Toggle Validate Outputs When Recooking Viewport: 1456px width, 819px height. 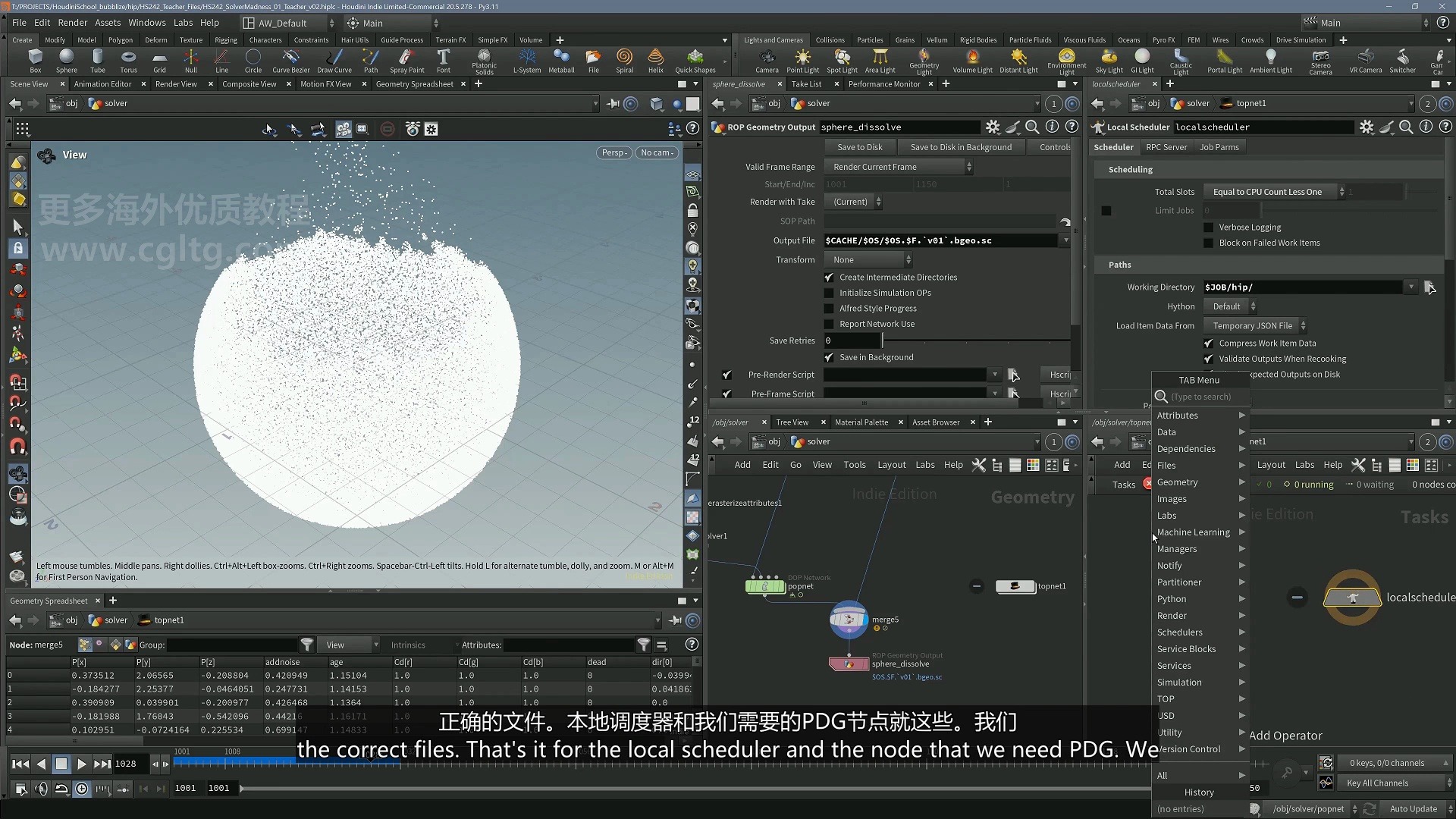(x=1209, y=359)
